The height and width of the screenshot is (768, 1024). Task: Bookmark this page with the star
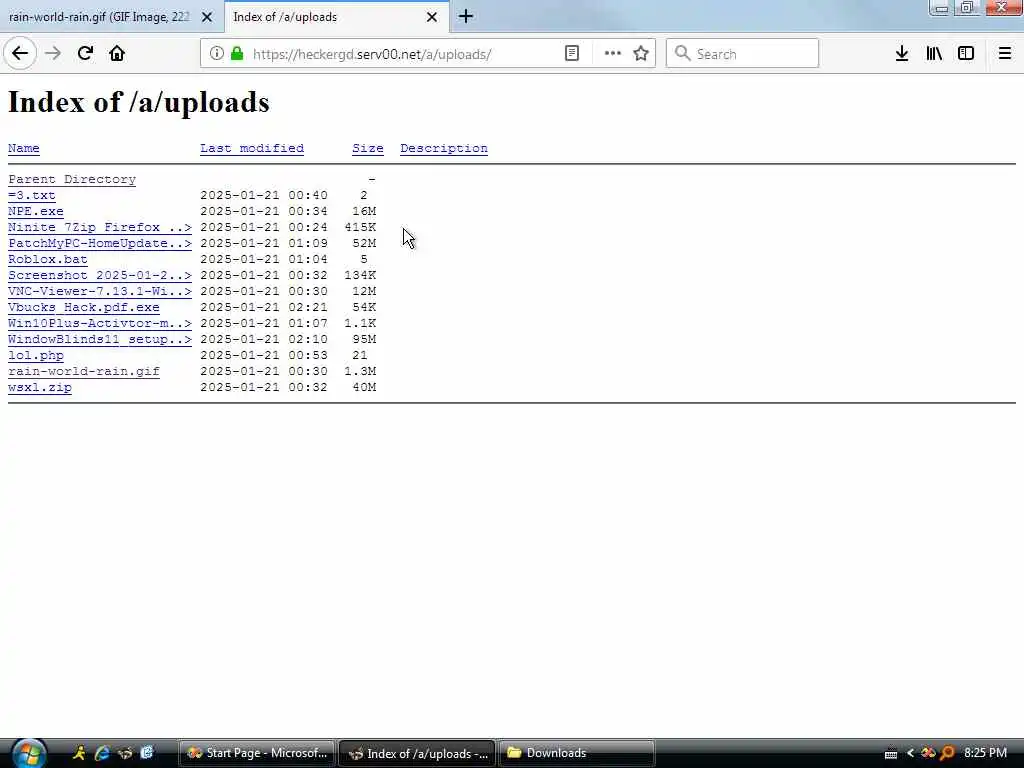click(x=641, y=54)
